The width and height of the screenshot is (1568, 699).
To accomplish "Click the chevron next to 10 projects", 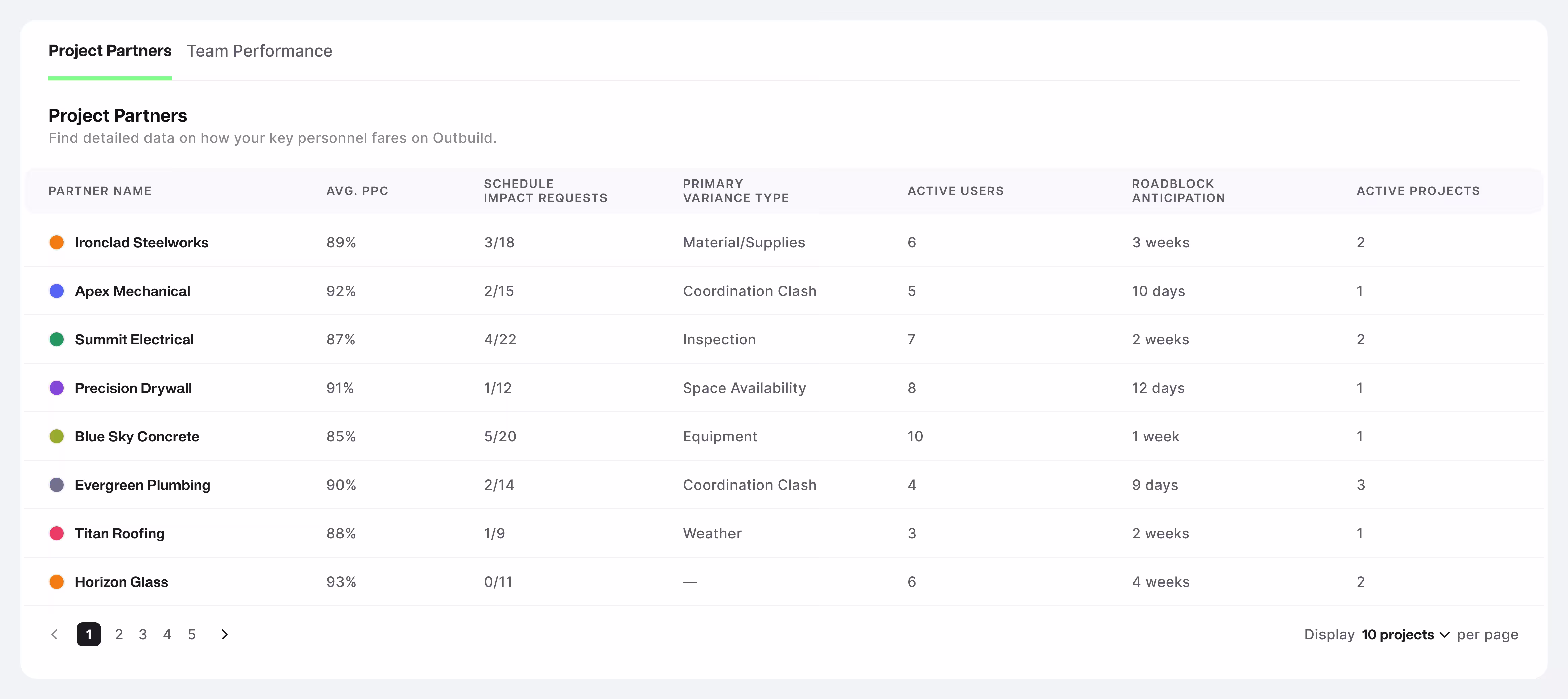I will click(x=1444, y=635).
